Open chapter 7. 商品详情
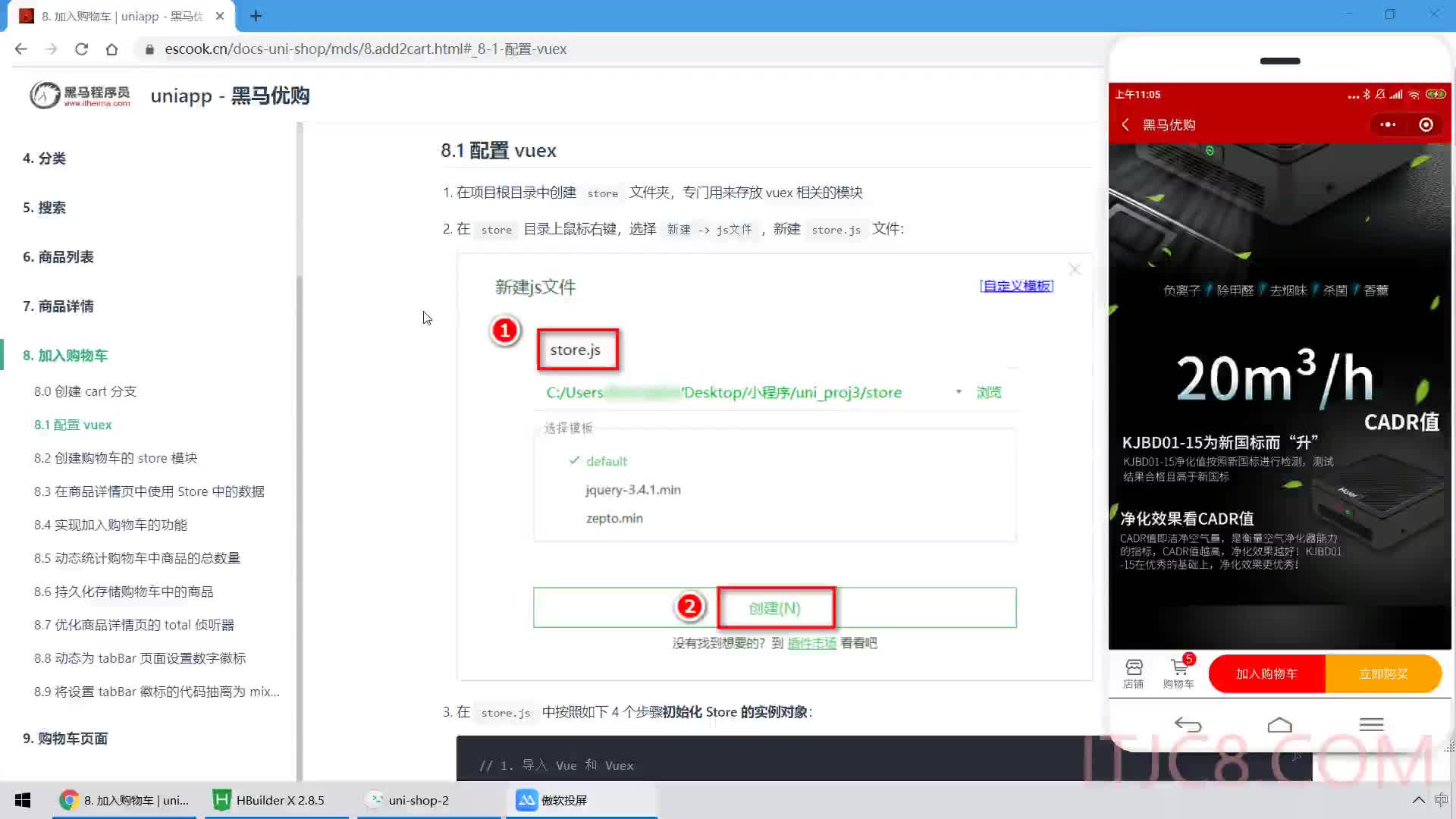 (x=58, y=306)
